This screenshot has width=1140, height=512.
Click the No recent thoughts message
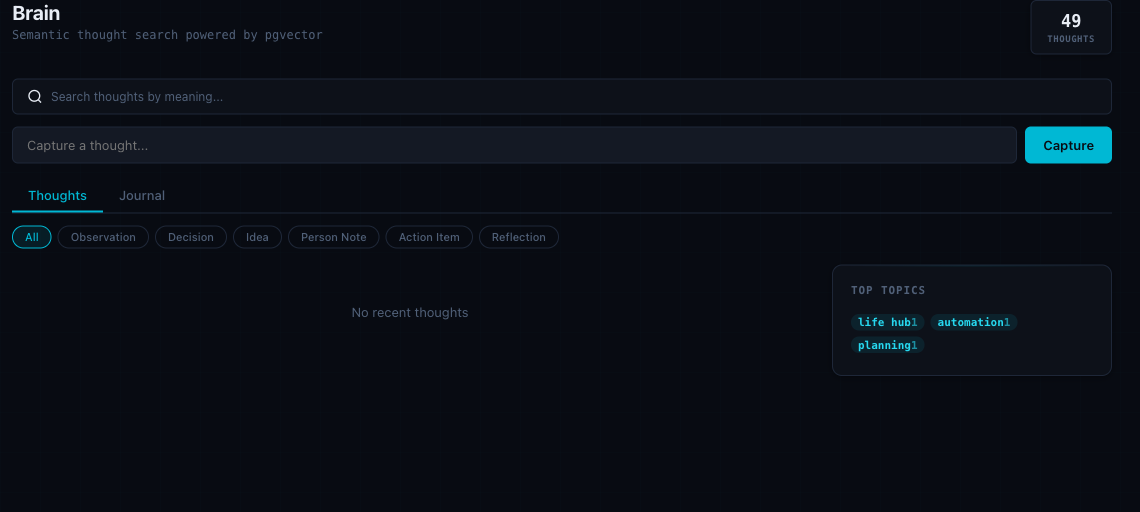410,313
